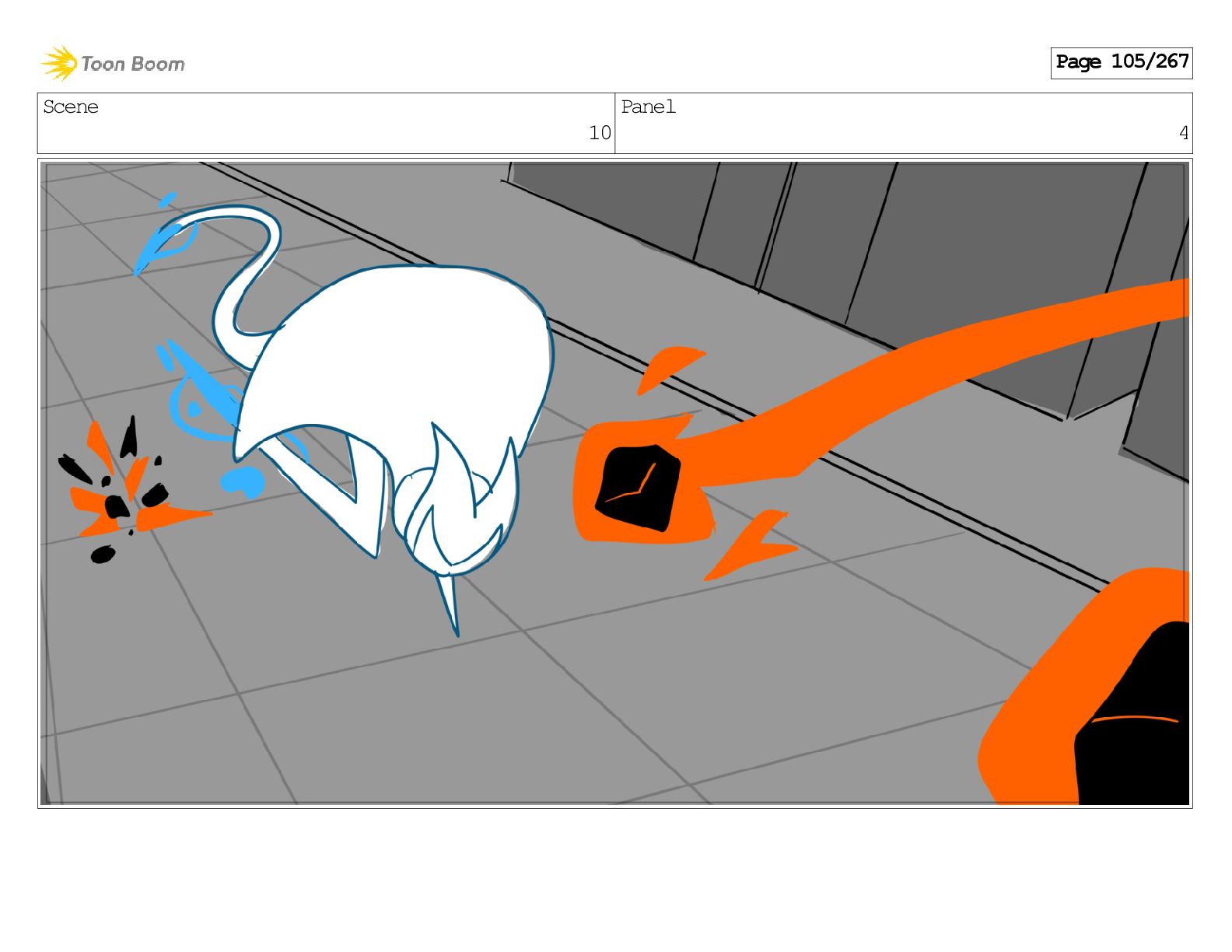Click the 'Panel' label
This screenshot has height=952, width=1232.
[x=648, y=107]
